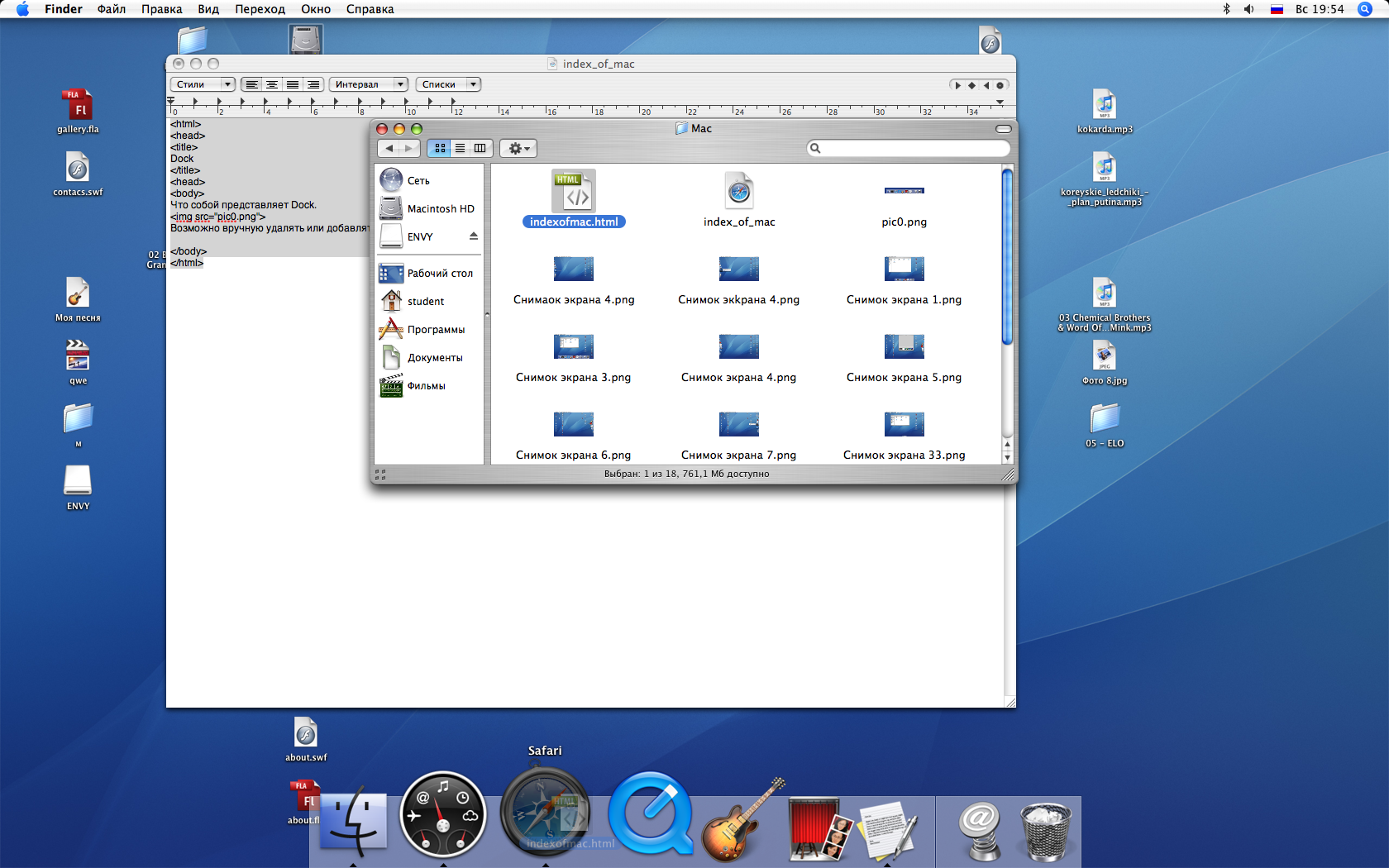Toggle the Finder toolbar pill button
The height and width of the screenshot is (868, 1389).
coord(1004,129)
